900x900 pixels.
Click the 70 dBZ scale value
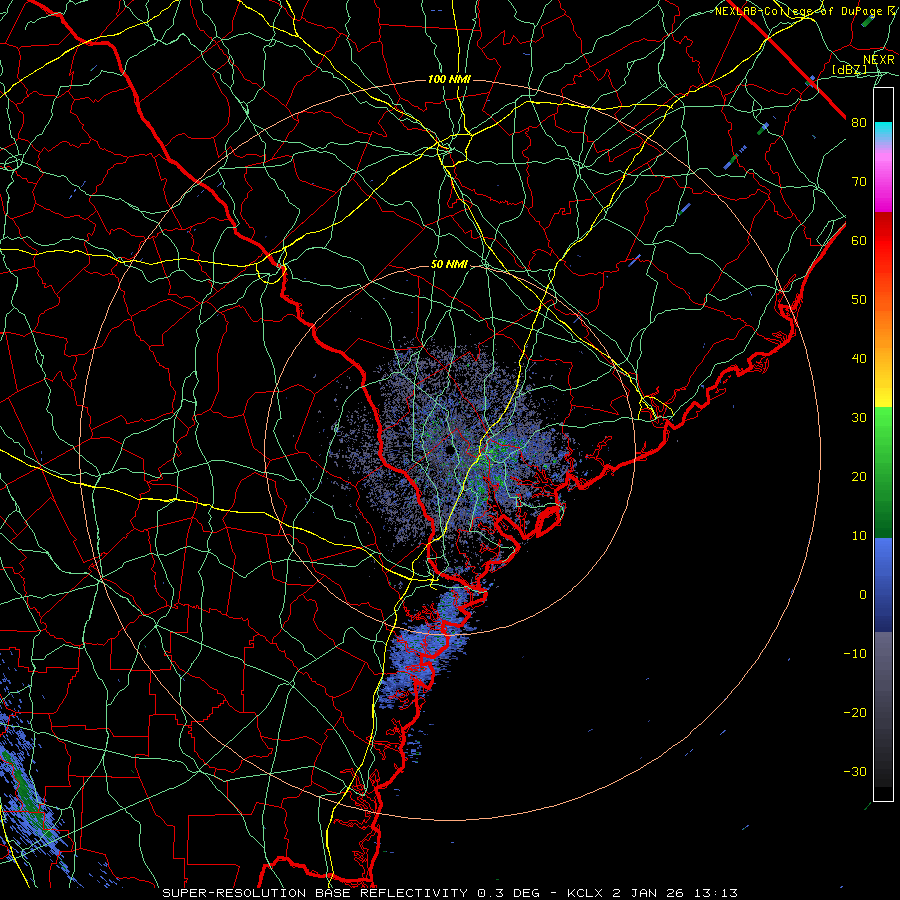tap(859, 181)
